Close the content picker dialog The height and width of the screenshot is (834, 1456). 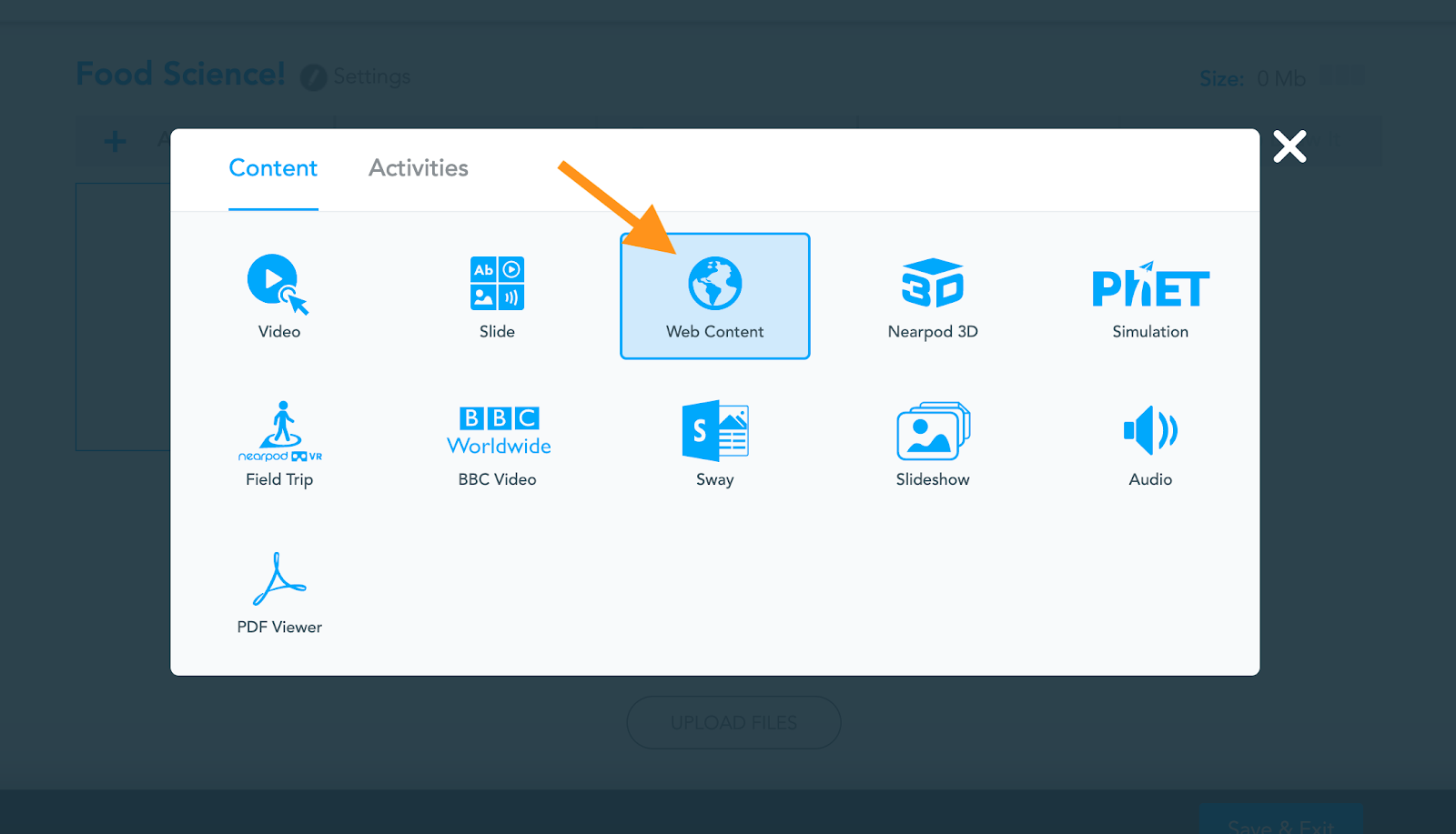coord(1289,146)
